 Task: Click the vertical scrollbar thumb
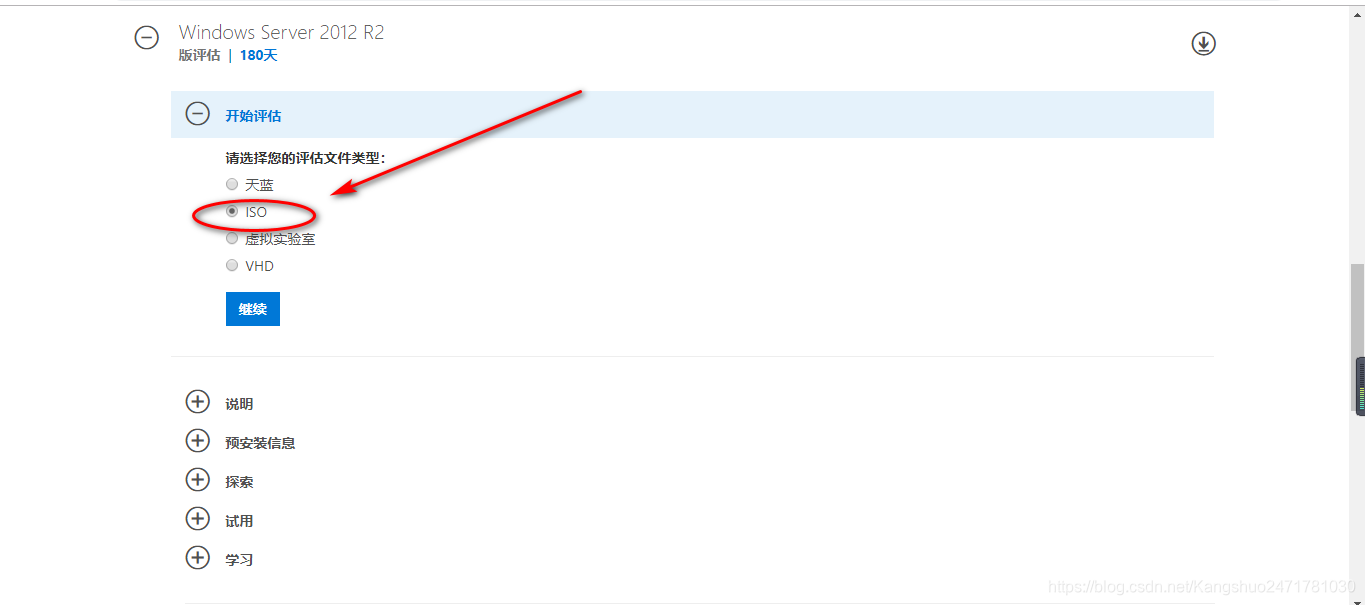(x=1357, y=338)
